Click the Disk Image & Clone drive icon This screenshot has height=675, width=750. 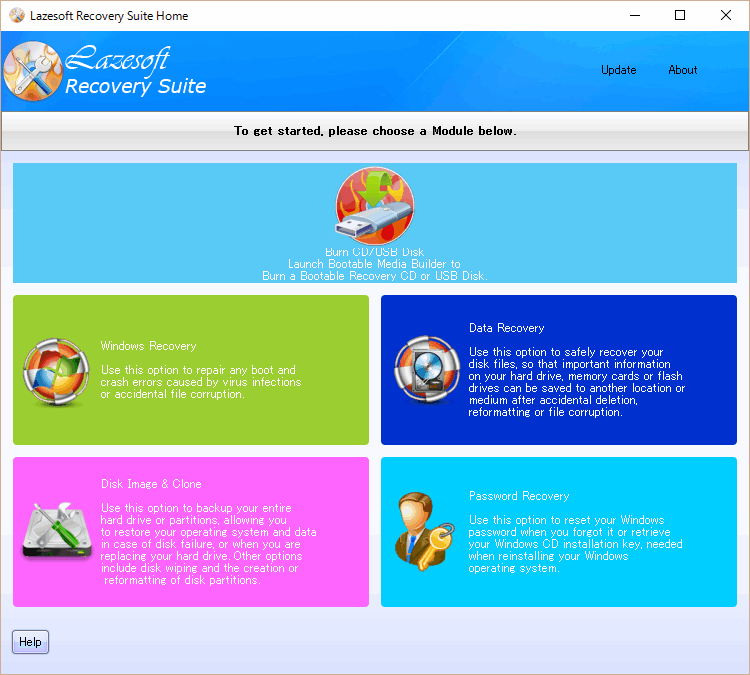point(57,530)
